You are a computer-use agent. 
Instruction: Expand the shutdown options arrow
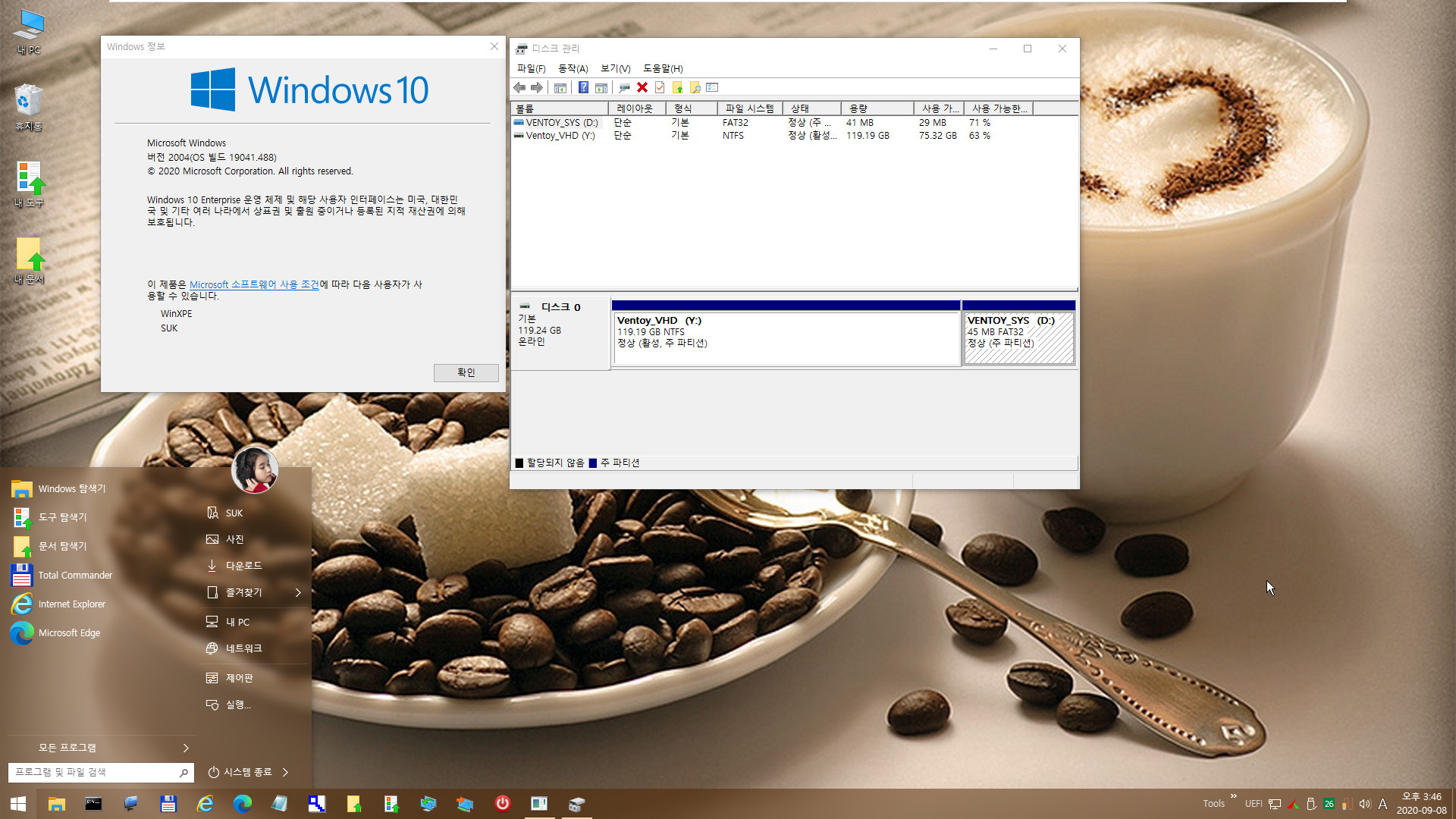[x=286, y=772]
